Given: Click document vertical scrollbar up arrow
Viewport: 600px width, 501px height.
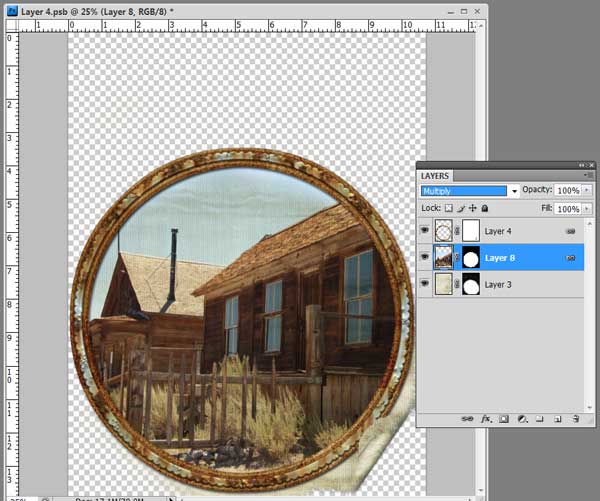Looking at the screenshot, I should (x=481, y=25).
